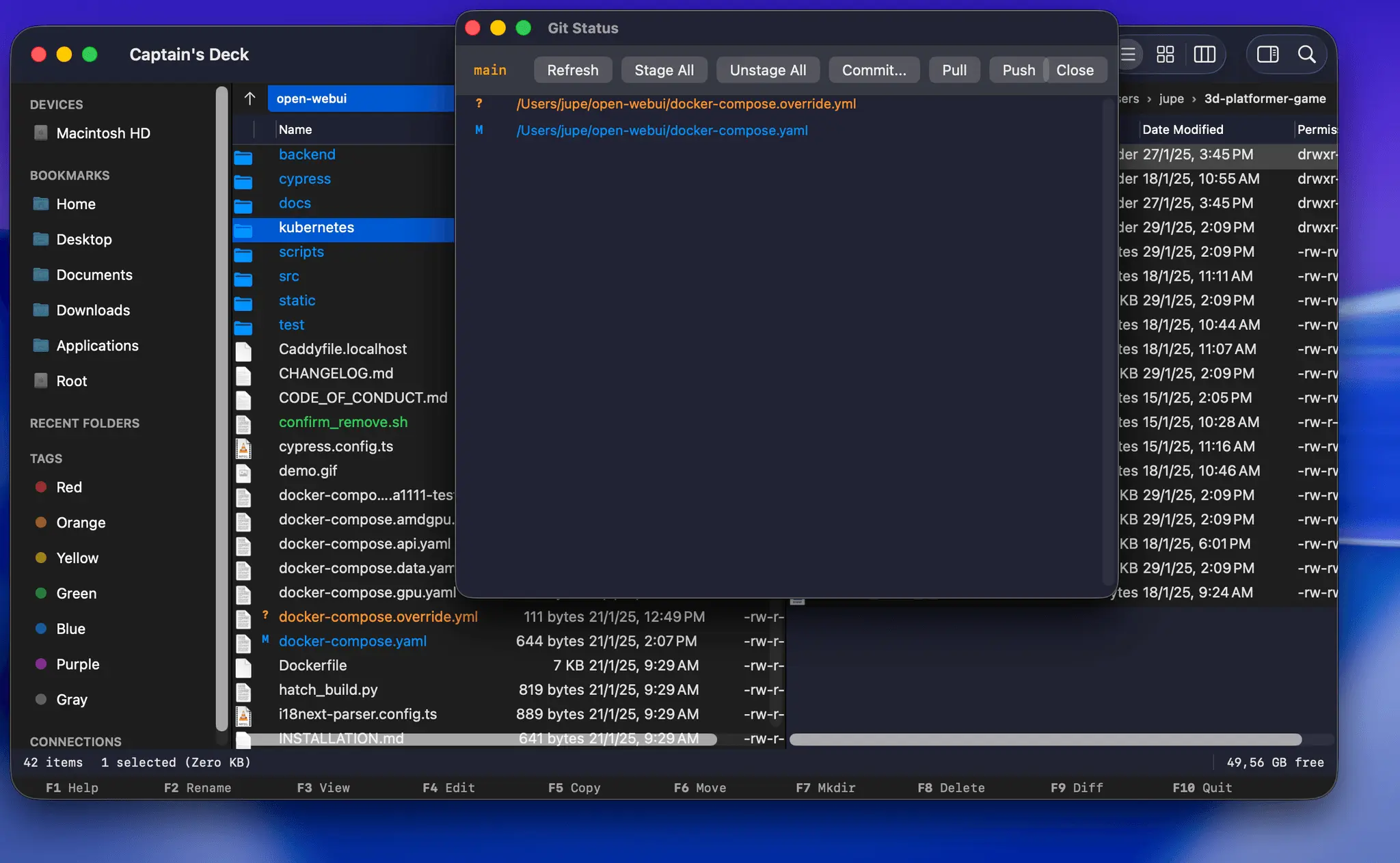Select docker-compose.api.yaml file

(x=364, y=544)
